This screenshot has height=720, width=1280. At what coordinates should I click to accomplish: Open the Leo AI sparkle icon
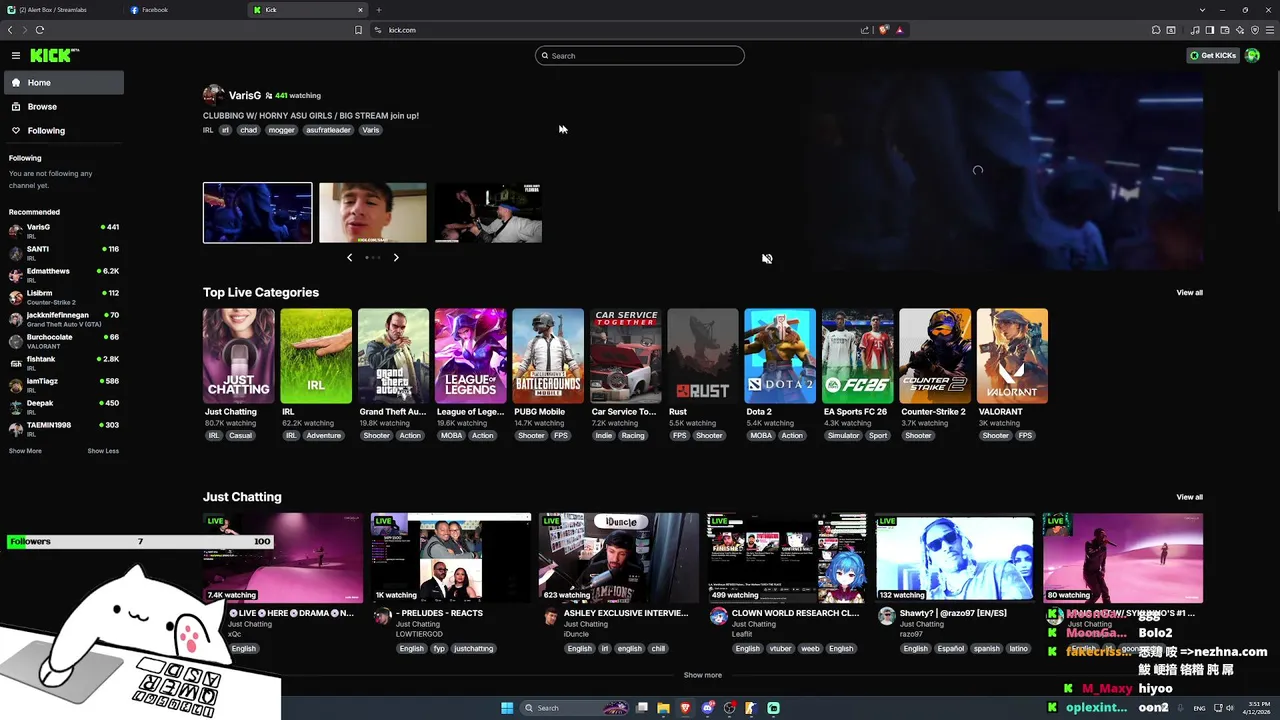point(1240,30)
